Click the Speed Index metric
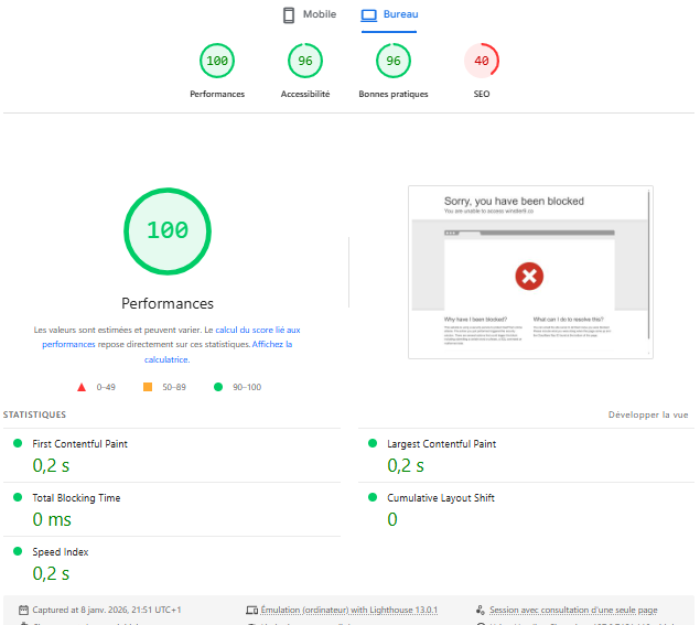The height and width of the screenshot is (625, 700). click(x=60, y=552)
